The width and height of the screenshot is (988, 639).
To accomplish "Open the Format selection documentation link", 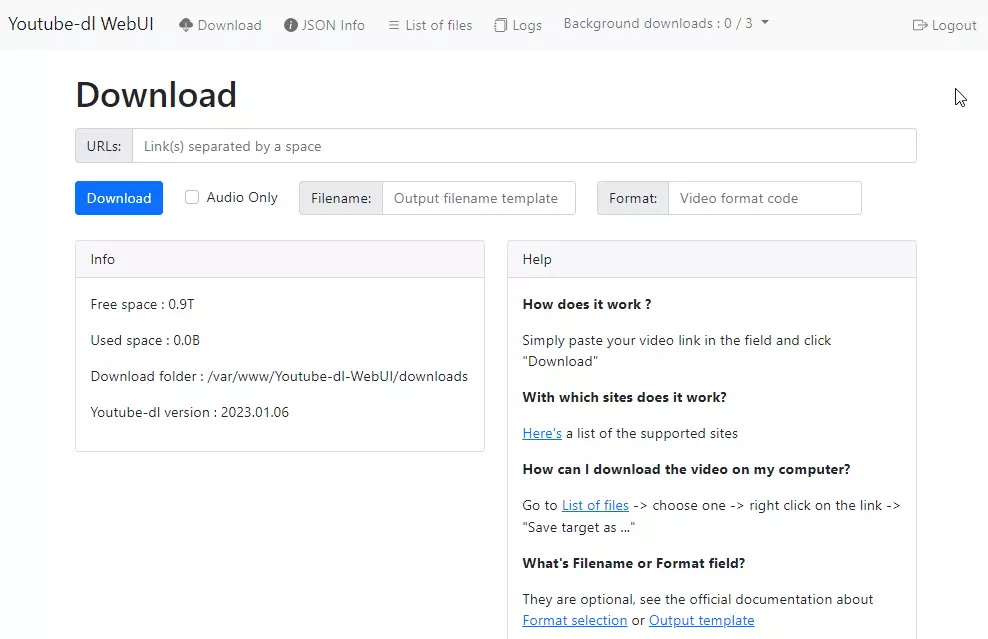I will coord(575,620).
